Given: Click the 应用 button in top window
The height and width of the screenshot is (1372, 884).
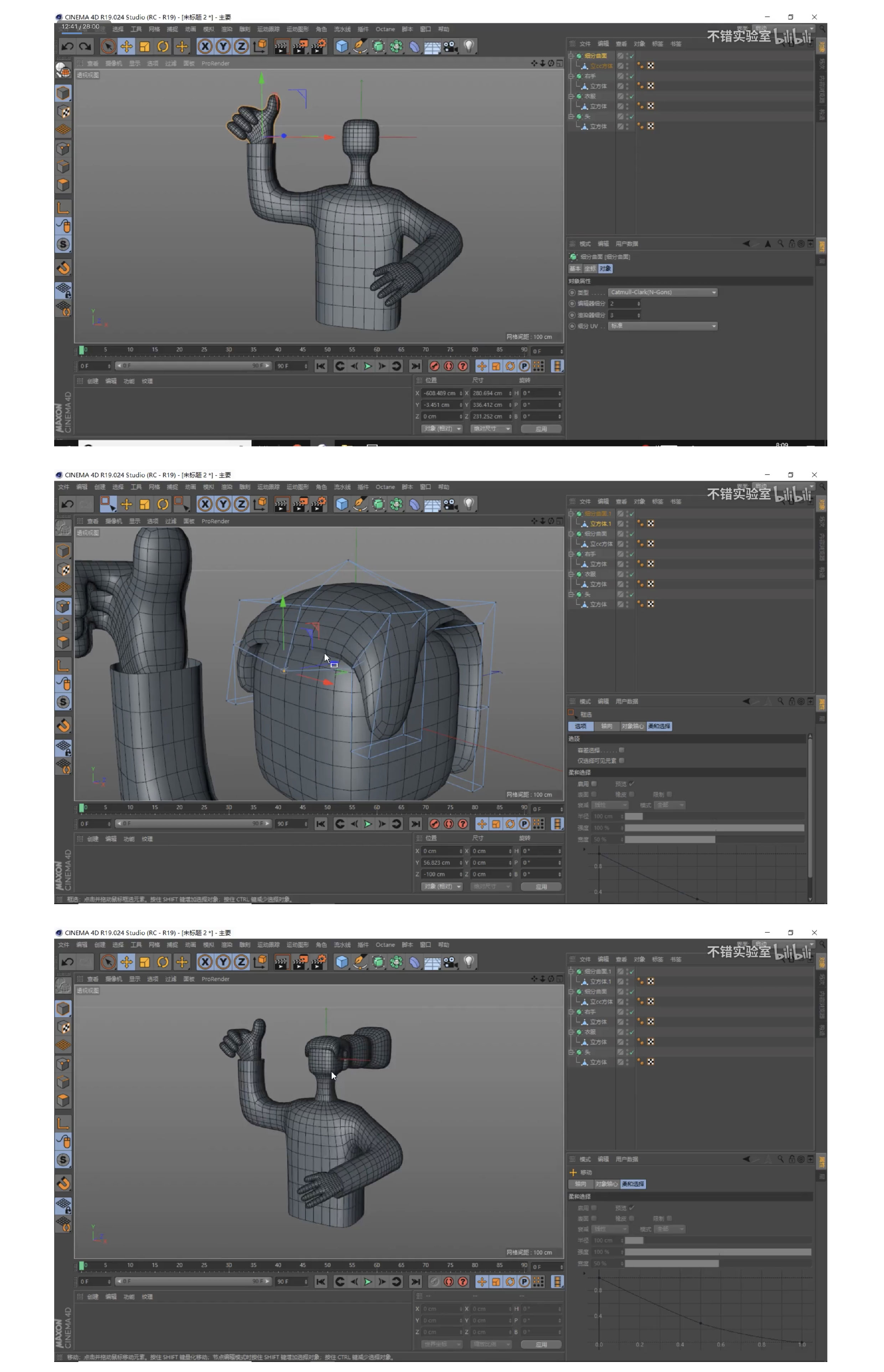Looking at the screenshot, I should click(x=541, y=429).
